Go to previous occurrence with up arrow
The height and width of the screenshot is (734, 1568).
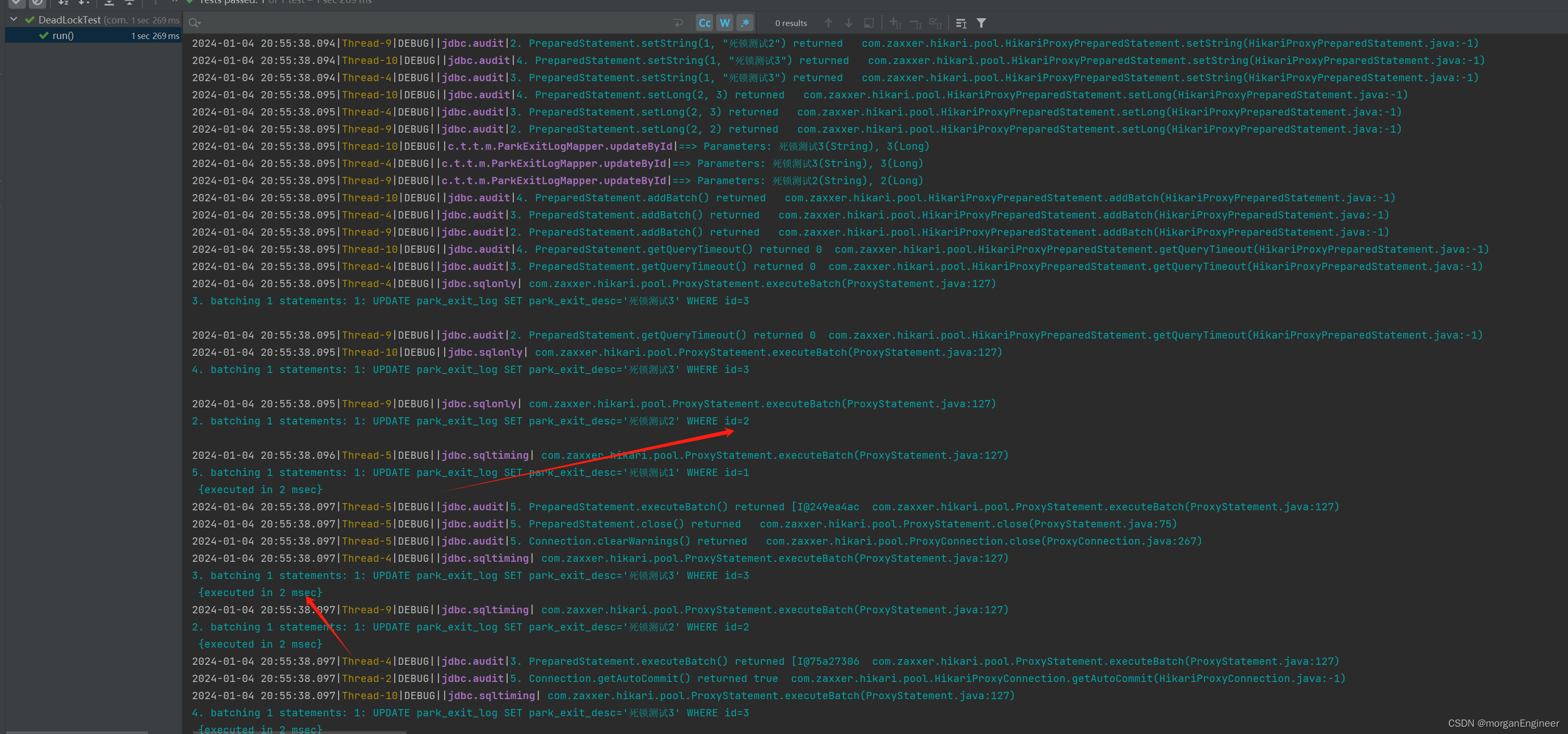tap(828, 23)
